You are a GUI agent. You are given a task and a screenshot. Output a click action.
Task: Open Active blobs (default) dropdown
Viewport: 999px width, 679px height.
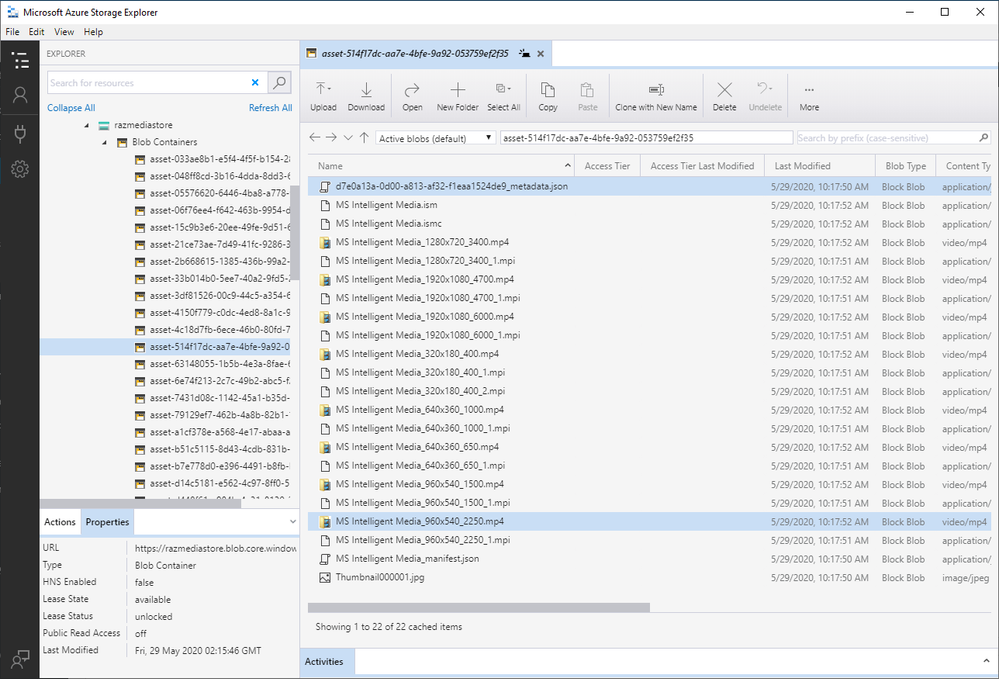(435, 138)
